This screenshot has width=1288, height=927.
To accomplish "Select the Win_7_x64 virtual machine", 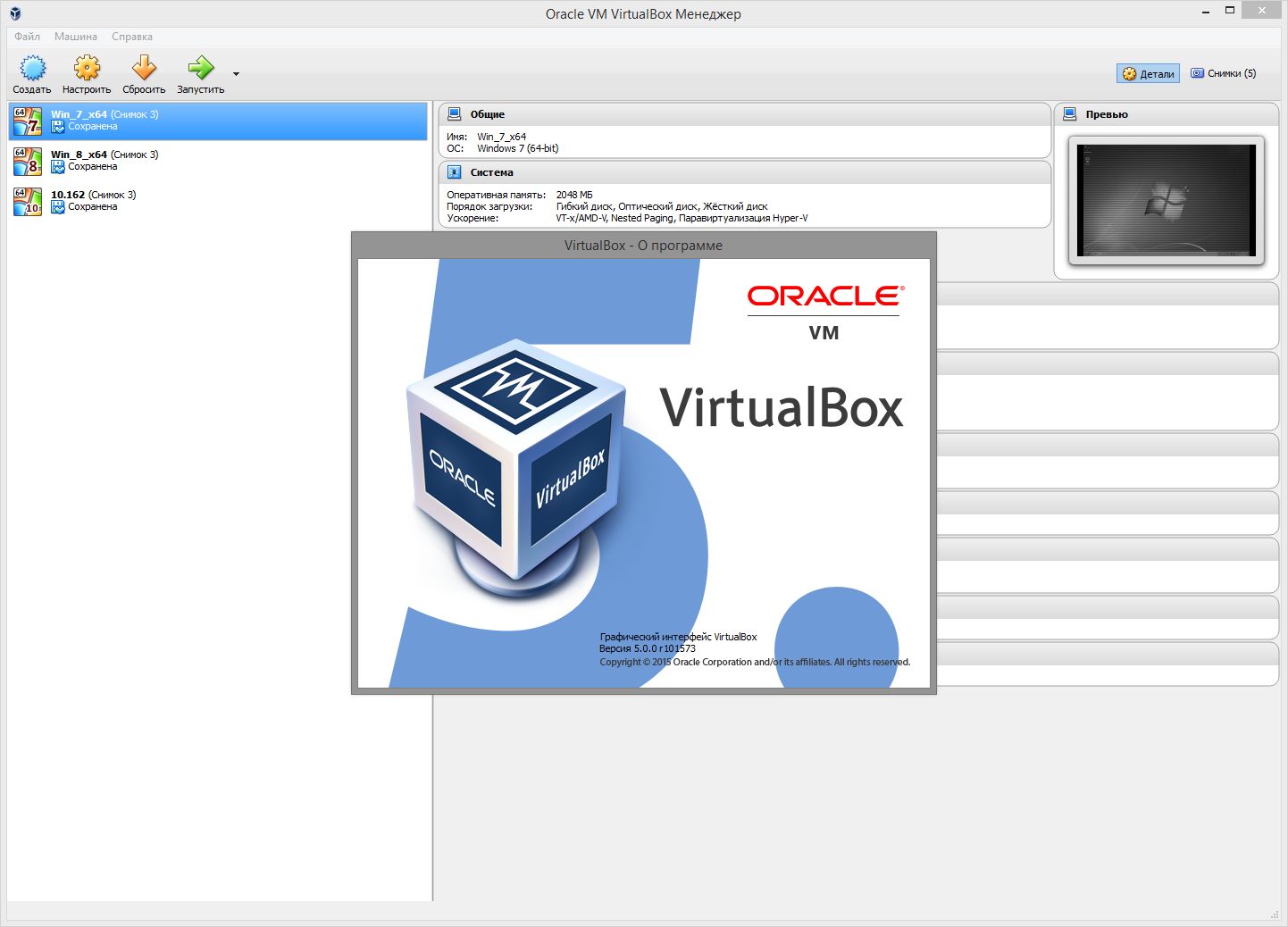I will [x=218, y=121].
